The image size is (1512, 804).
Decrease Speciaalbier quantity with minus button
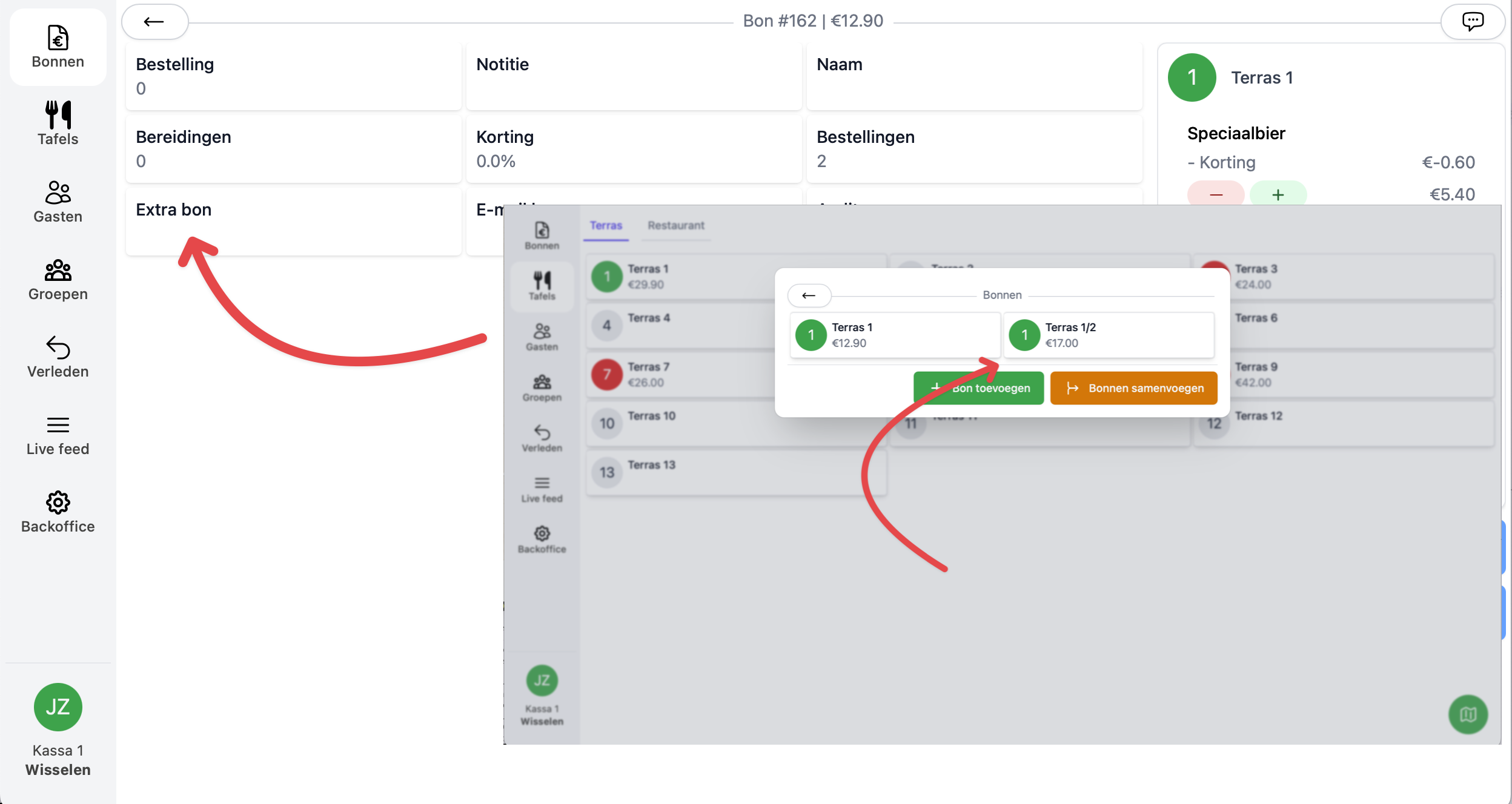[1215, 194]
